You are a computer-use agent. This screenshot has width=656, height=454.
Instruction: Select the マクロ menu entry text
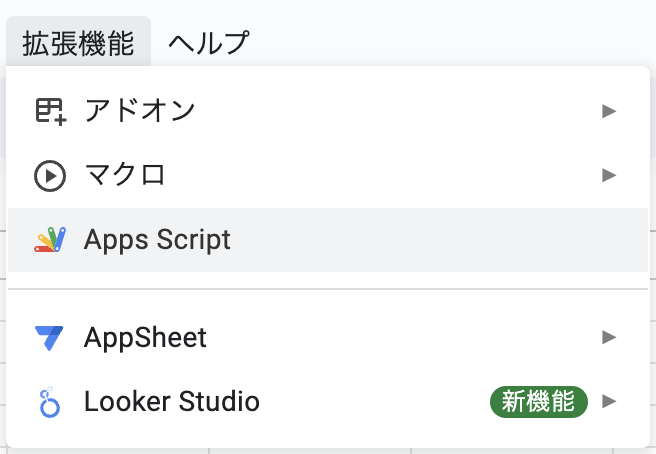pyautogui.click(x=125, y=175)
